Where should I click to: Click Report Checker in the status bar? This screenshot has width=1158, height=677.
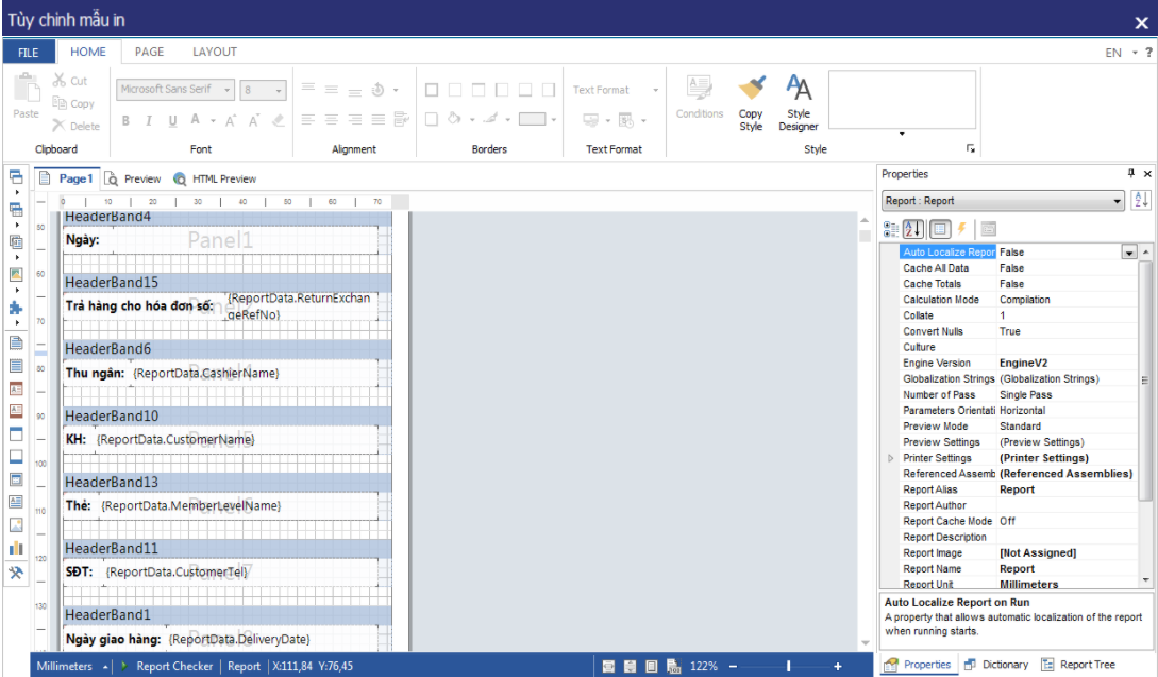tap(174, 666)
